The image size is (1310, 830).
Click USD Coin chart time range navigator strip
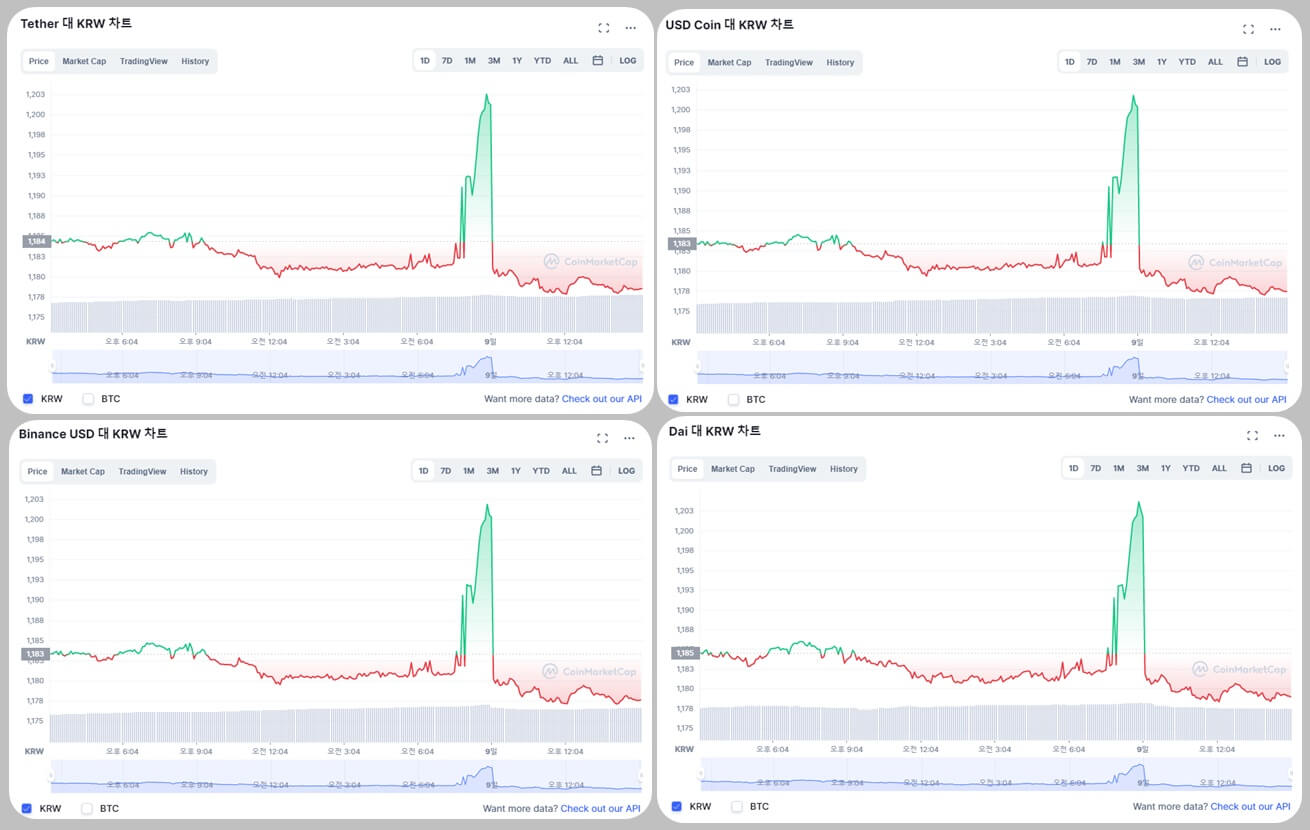coord(992,366)
